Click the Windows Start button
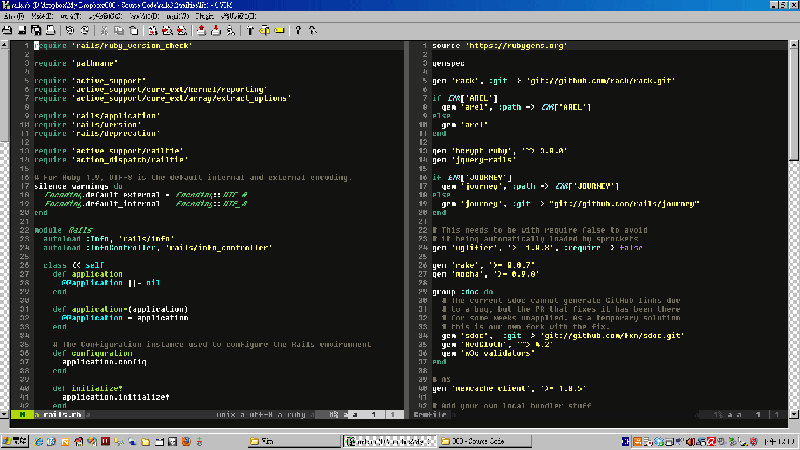Viewport: 800px width, 450px height. pos(14,440)
